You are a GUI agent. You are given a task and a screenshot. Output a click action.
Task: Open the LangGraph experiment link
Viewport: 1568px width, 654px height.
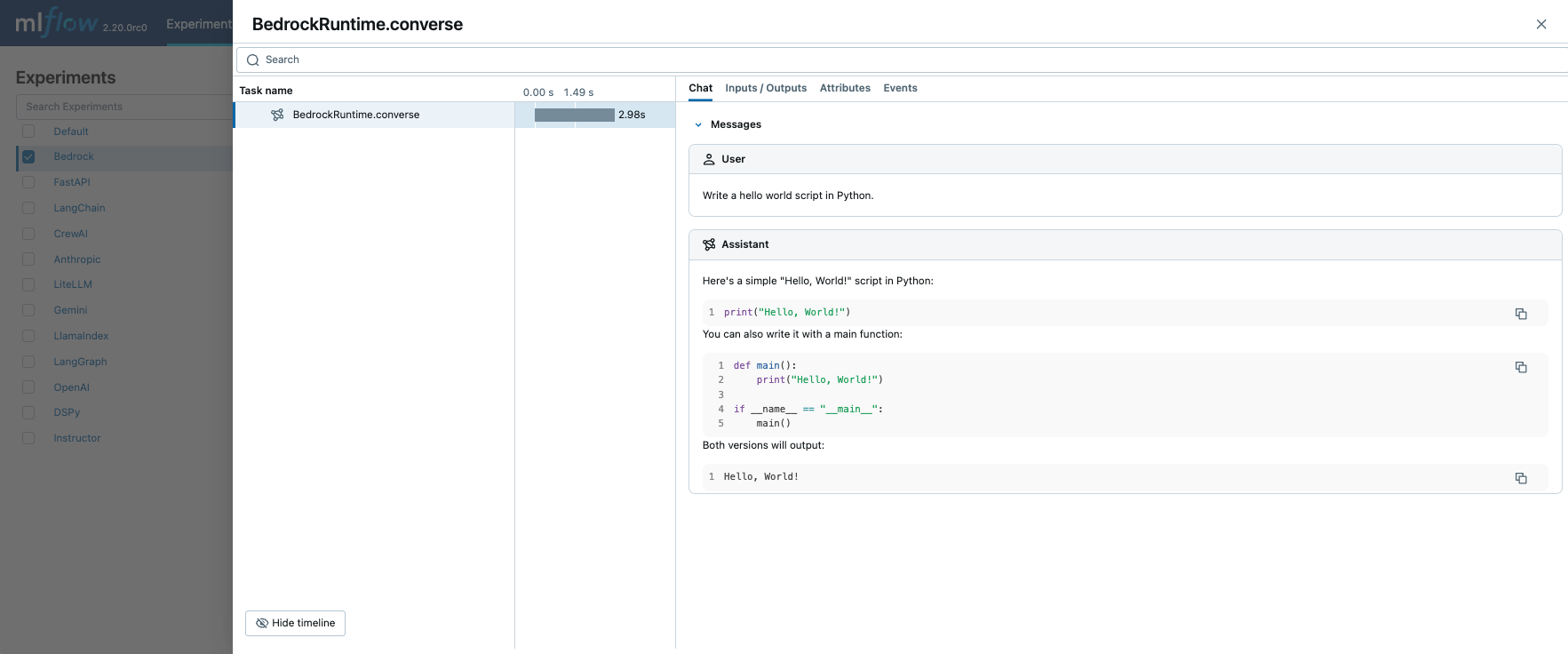80,362
